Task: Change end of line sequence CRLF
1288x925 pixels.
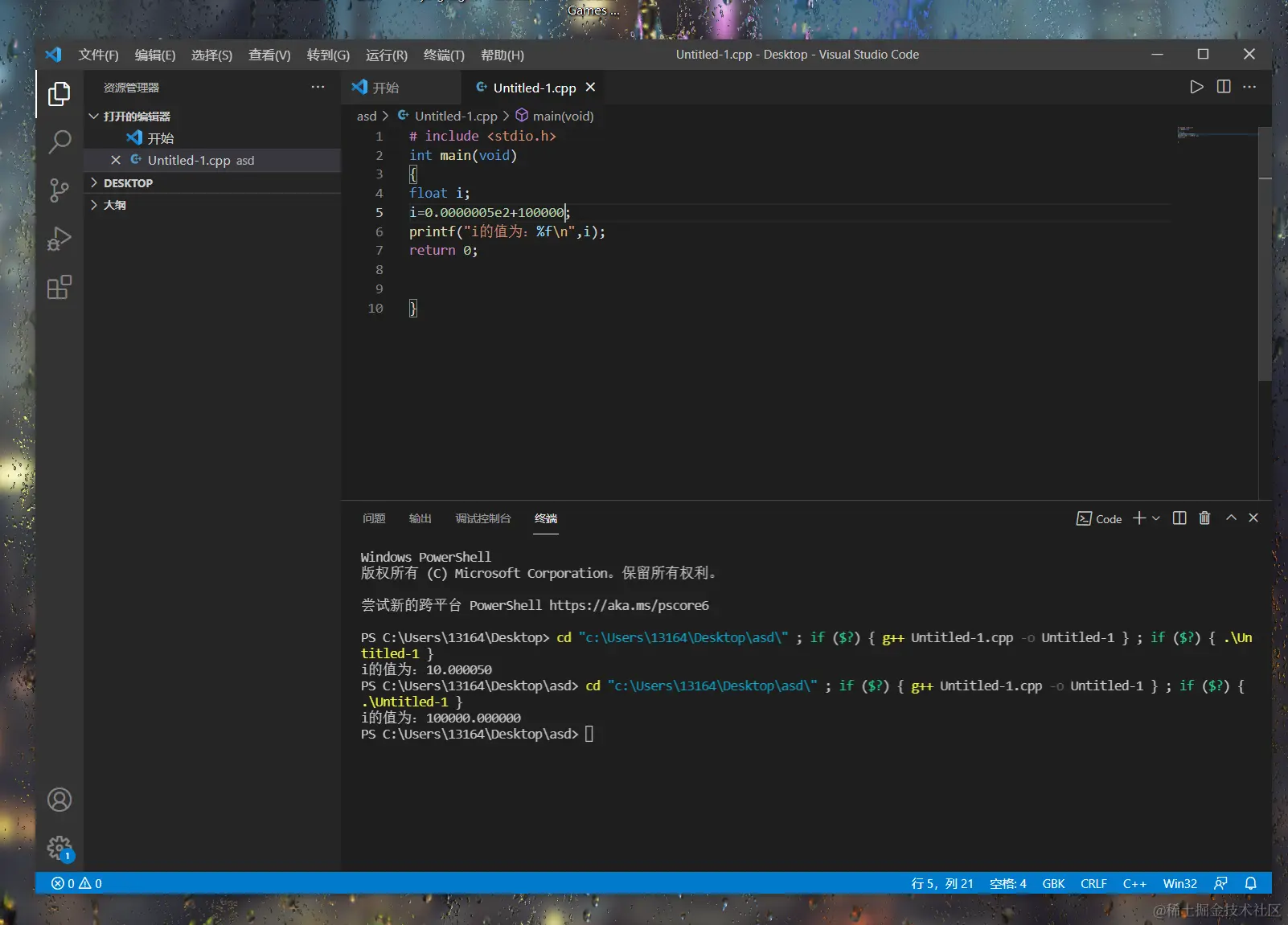Action: coord(1093,883)
